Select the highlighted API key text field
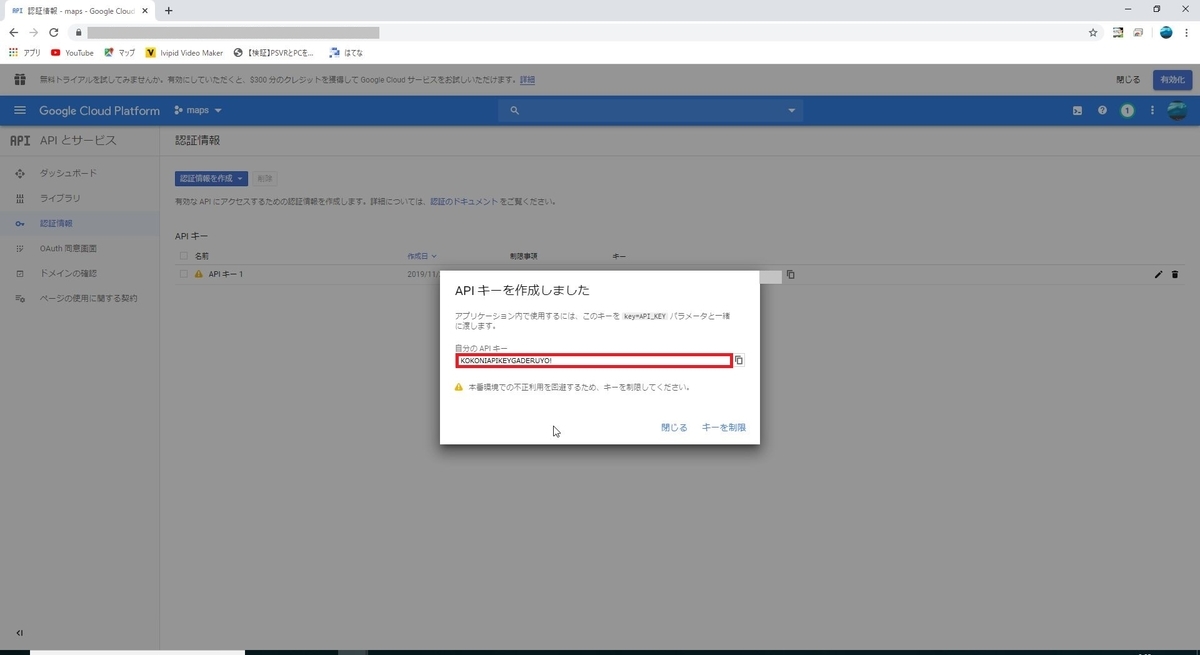The image size is (1200, 655). pos(594,360)
